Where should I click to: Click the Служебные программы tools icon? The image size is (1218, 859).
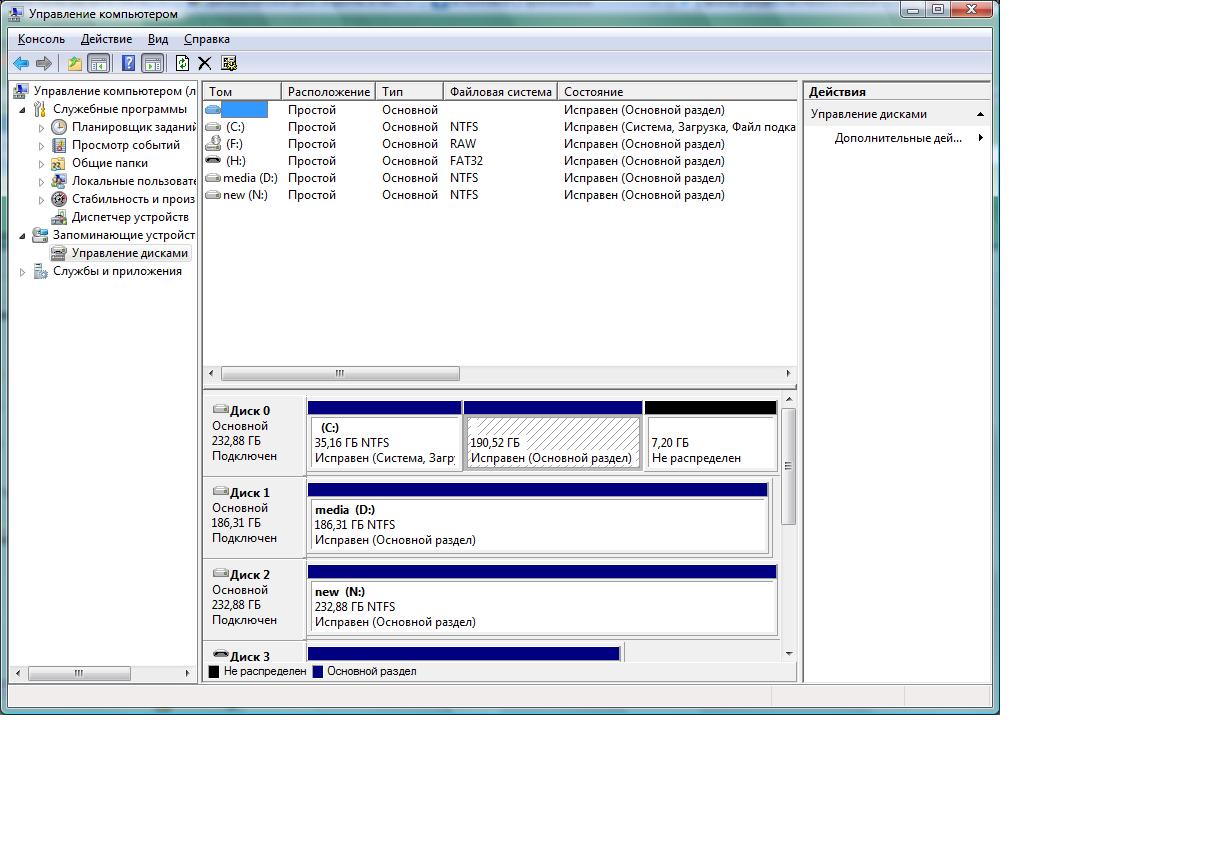(41, 109)
